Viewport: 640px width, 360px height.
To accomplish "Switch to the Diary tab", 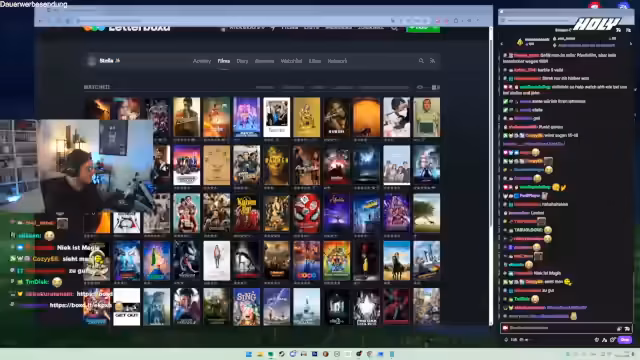I will [x=242, y=61].
